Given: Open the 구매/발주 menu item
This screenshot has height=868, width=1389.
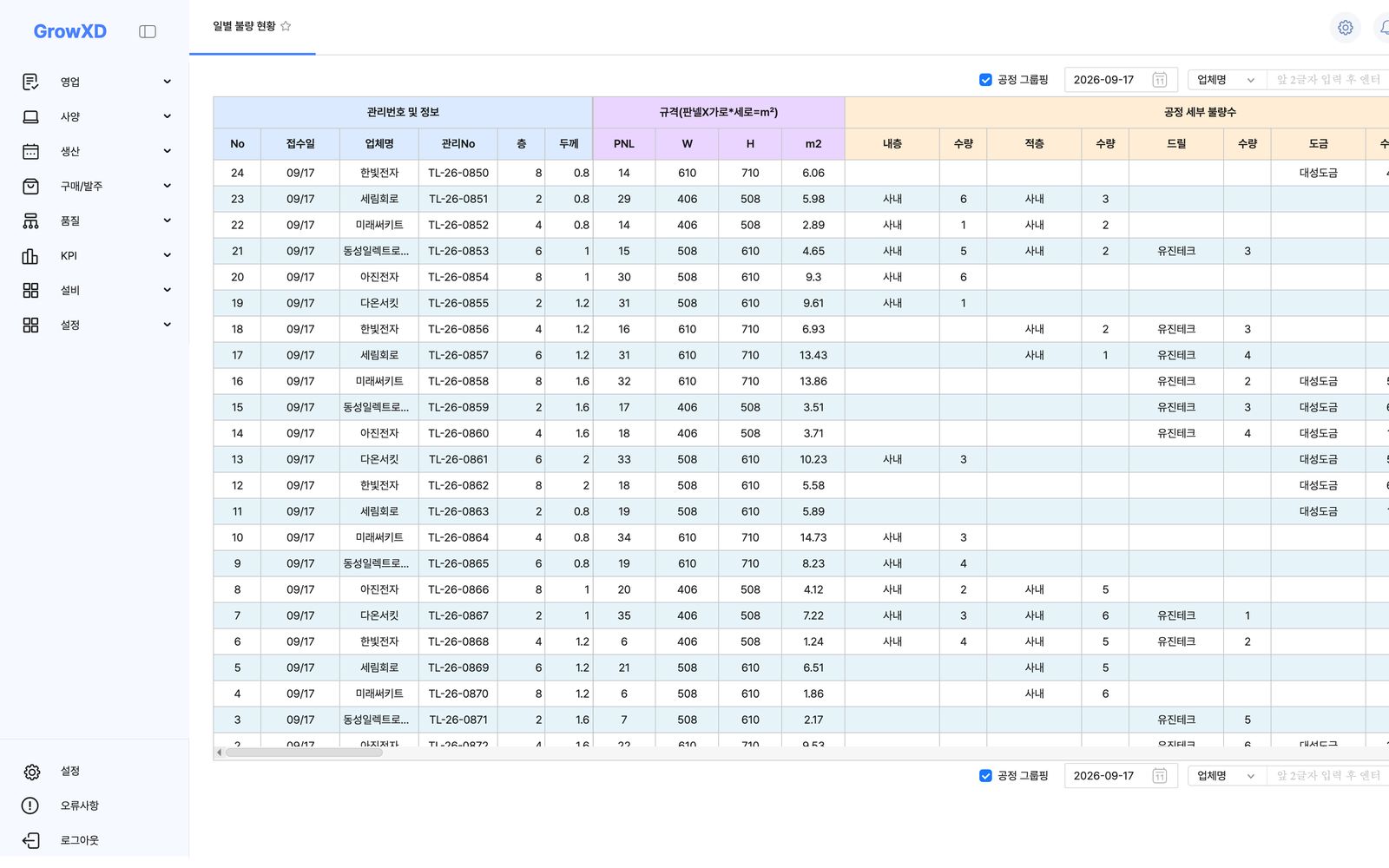Looking at the screenshot, I should (96, 186).
